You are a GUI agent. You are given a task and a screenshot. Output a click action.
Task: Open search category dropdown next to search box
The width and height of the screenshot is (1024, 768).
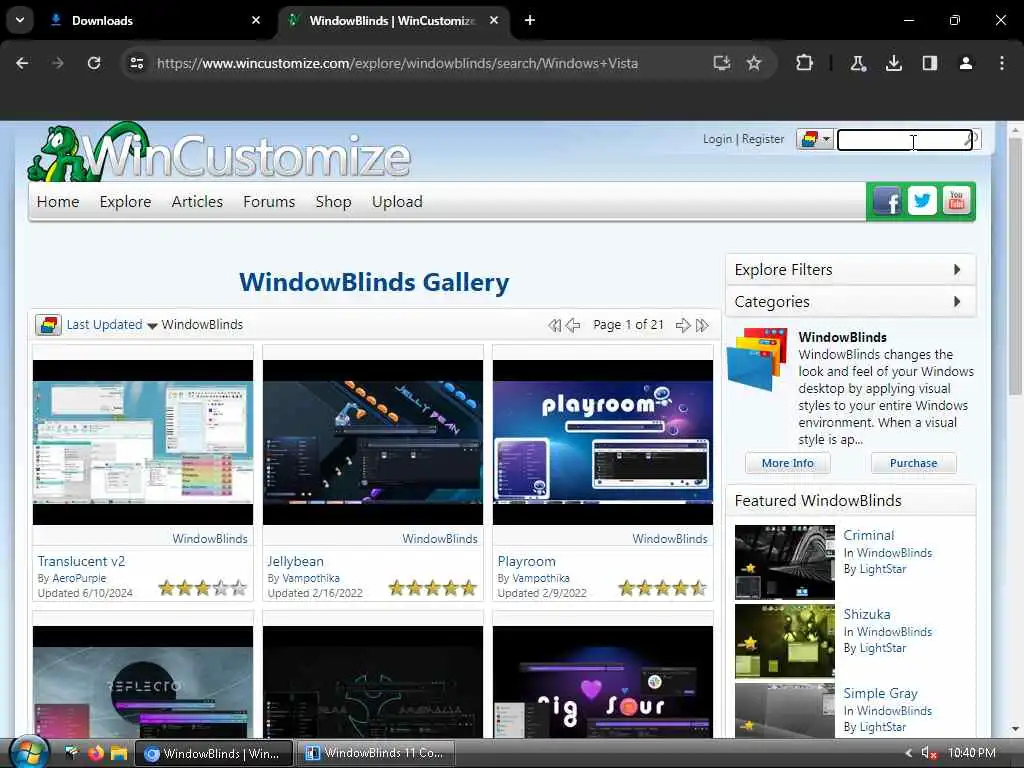815,139
